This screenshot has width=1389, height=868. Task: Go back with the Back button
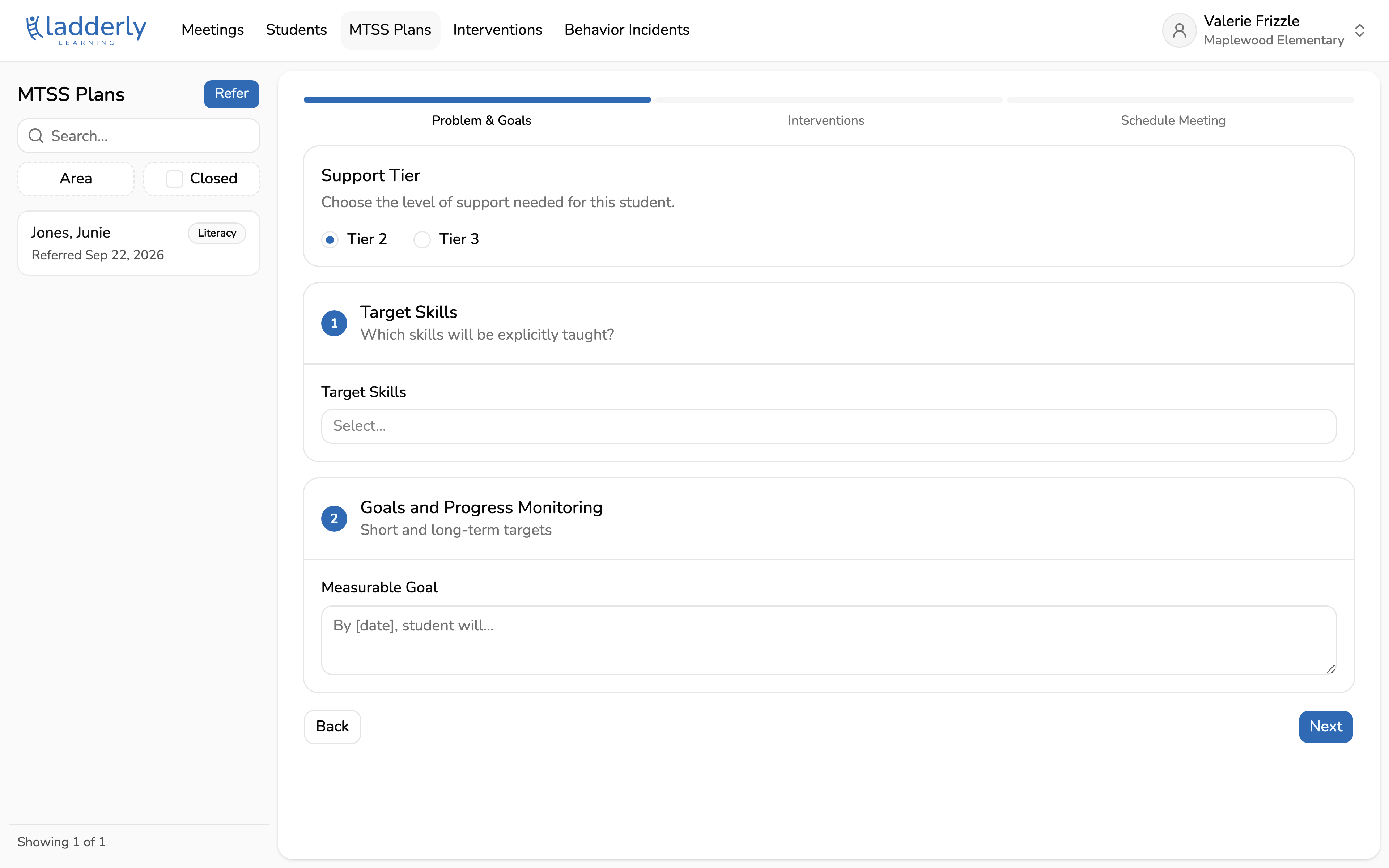pos(332,726)
